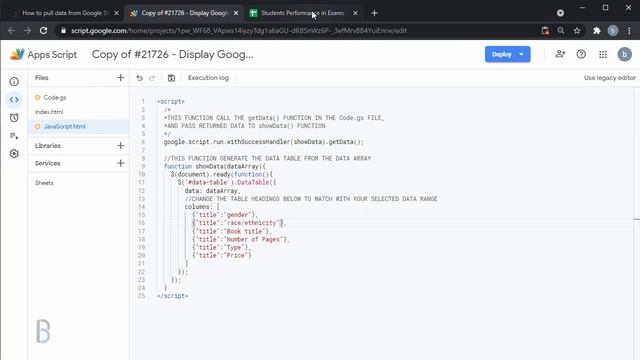Open a new browser tab

tap(374, 13)
